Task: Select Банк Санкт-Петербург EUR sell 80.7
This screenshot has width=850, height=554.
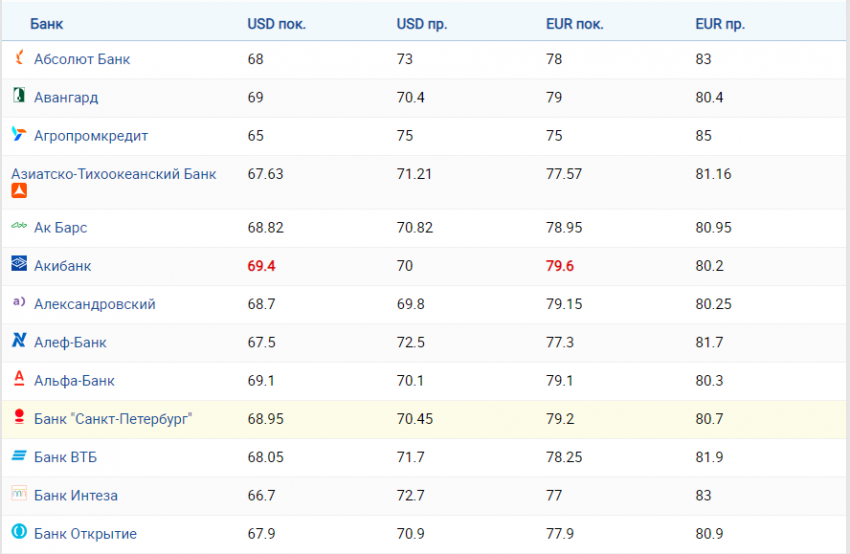Action: 710,419
